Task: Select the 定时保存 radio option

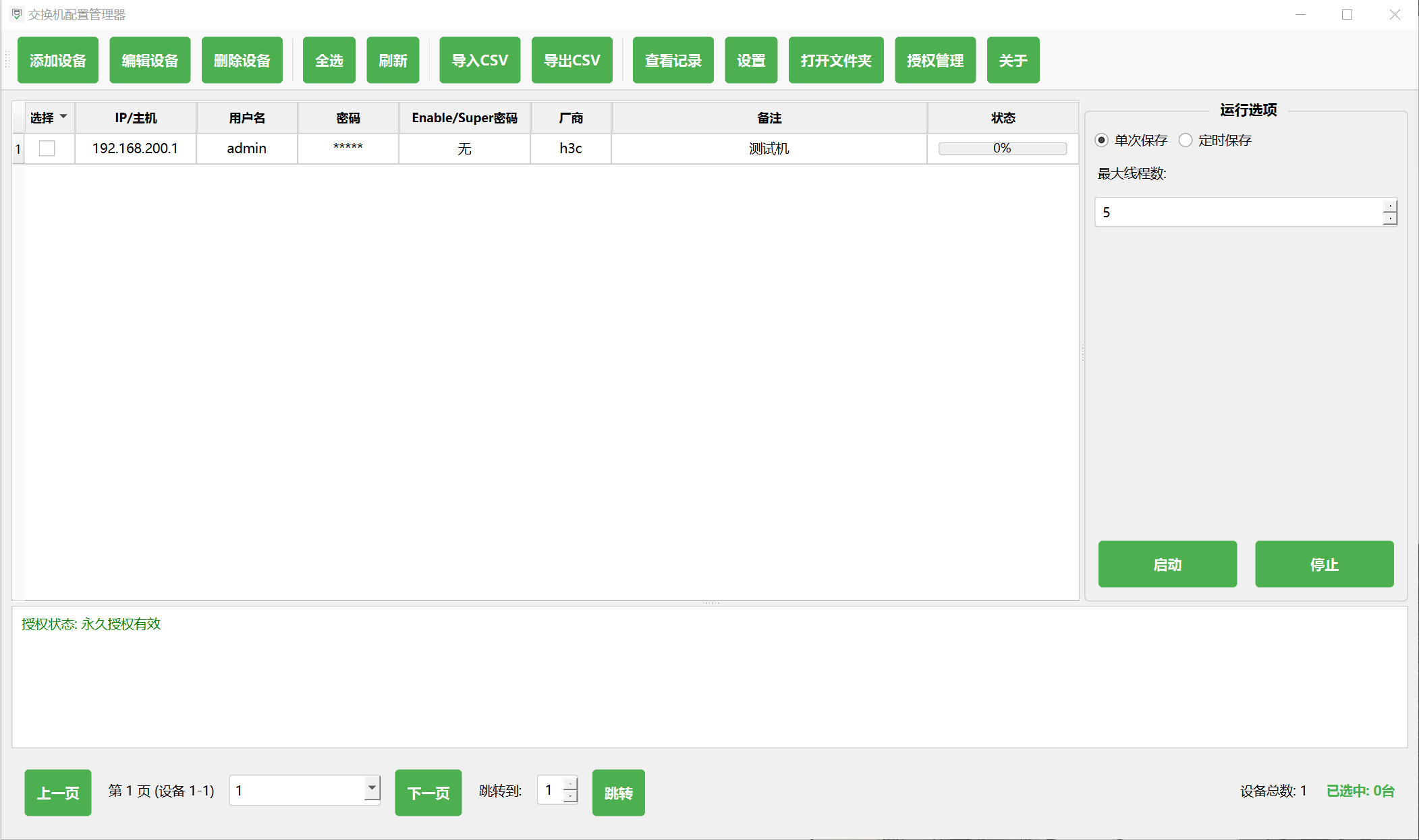Action: tap(1186, 140)
